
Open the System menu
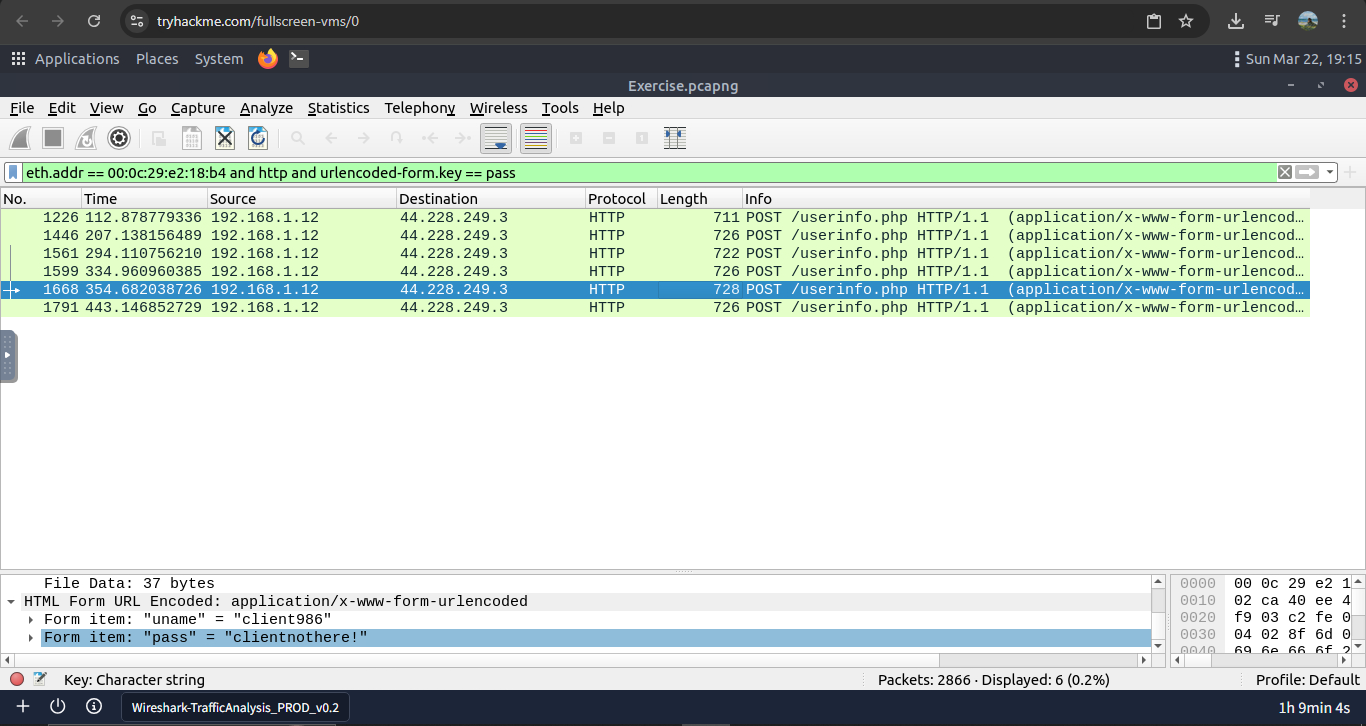219,59
